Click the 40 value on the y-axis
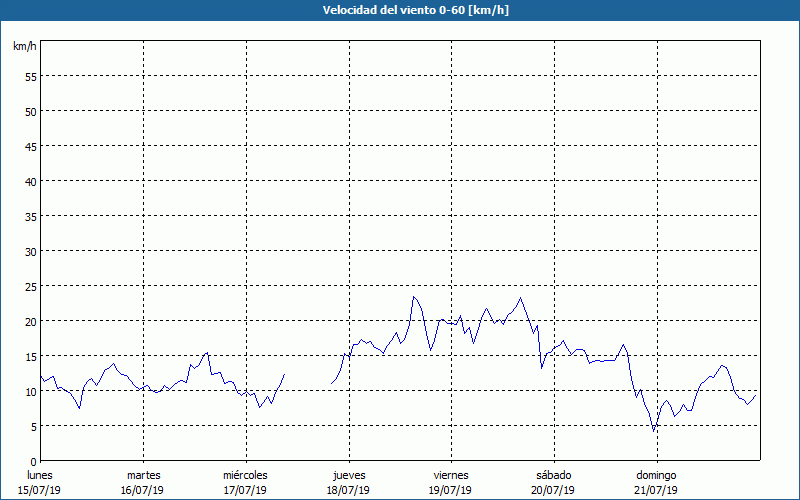The height and width of the screenshot is (500, 800). 31,181
